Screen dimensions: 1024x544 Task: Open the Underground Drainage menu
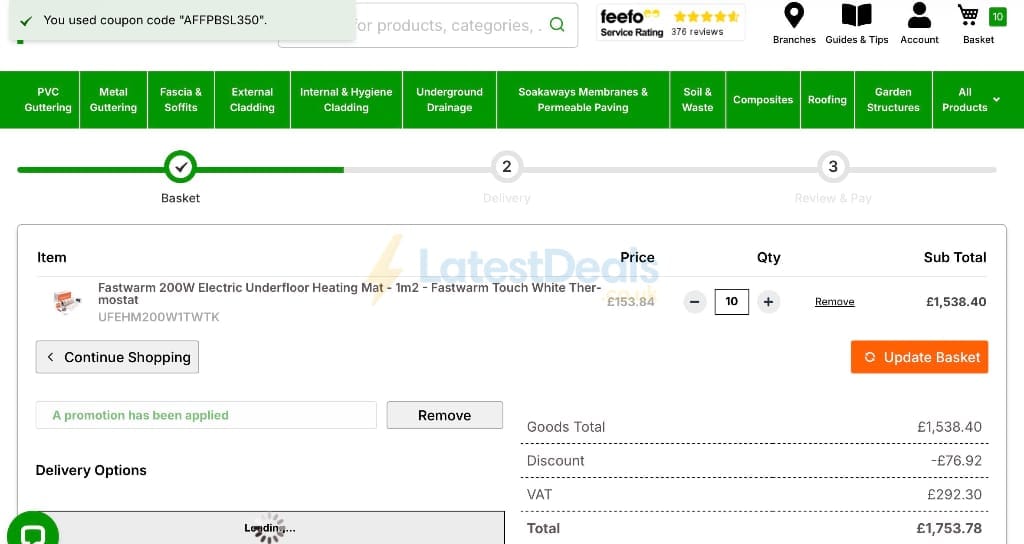449,100
